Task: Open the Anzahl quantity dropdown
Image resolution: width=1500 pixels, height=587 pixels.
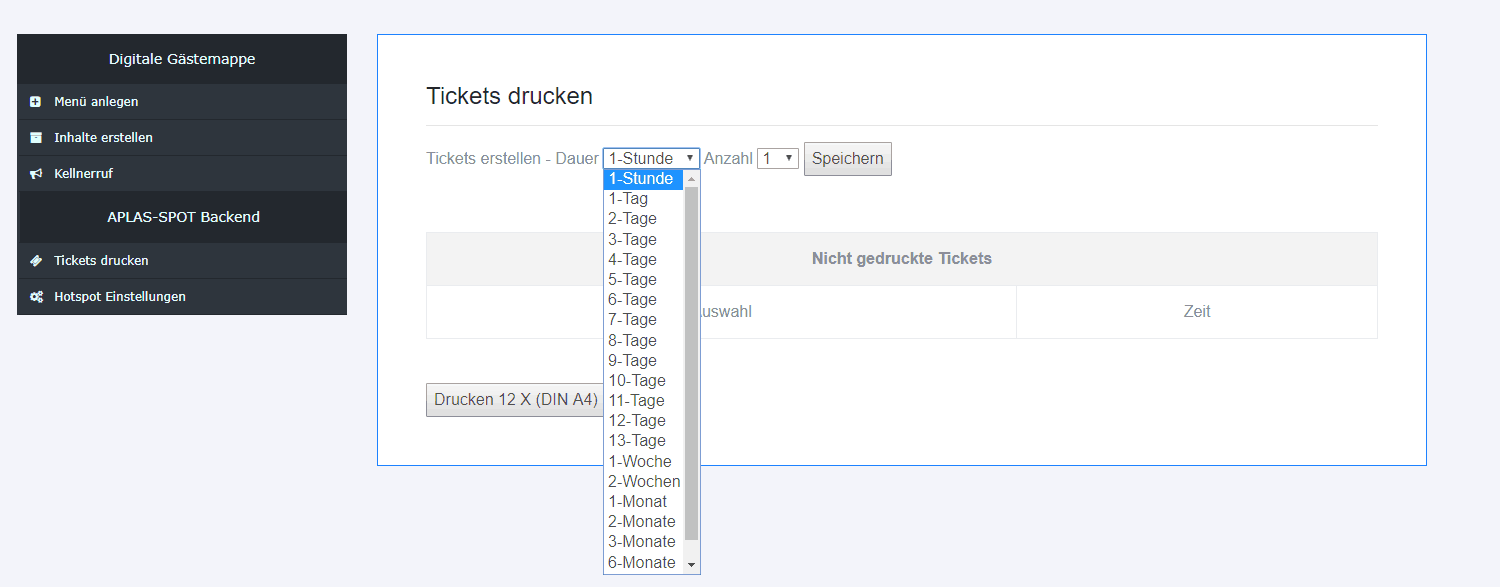Action: (x=777, y=158)
